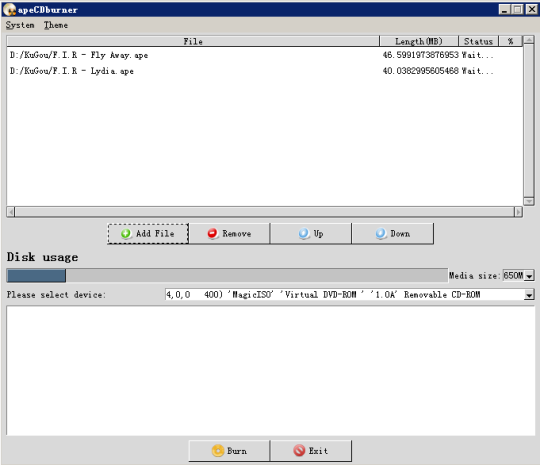Close the apeCDburner window
Viewport: 540px width, 465px height.
(x=531, y=9)
